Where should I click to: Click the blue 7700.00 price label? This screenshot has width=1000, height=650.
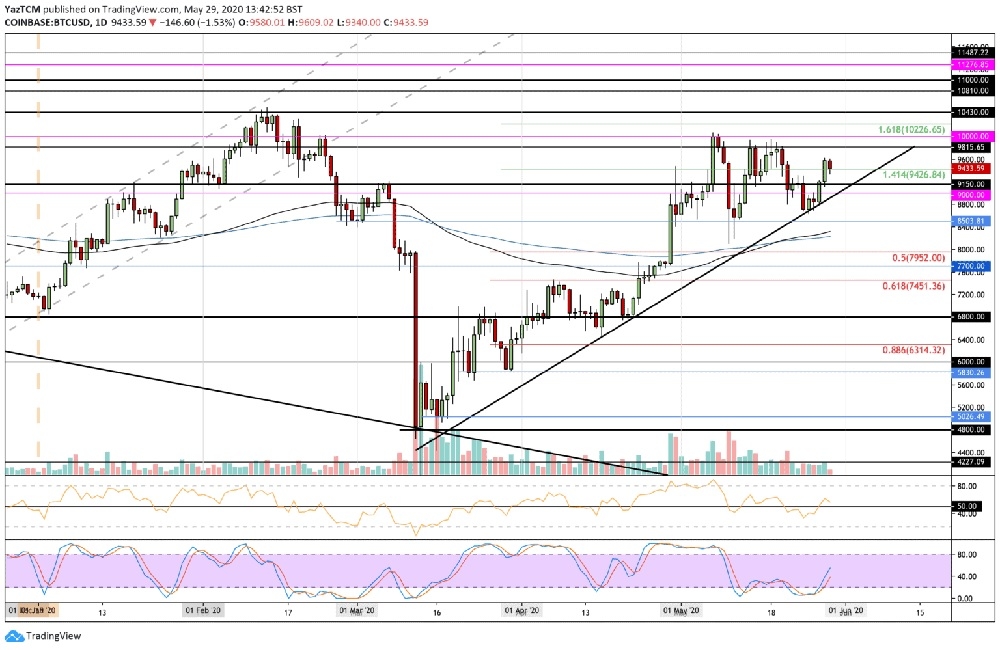pyautogui.click(x=971, y=266)
